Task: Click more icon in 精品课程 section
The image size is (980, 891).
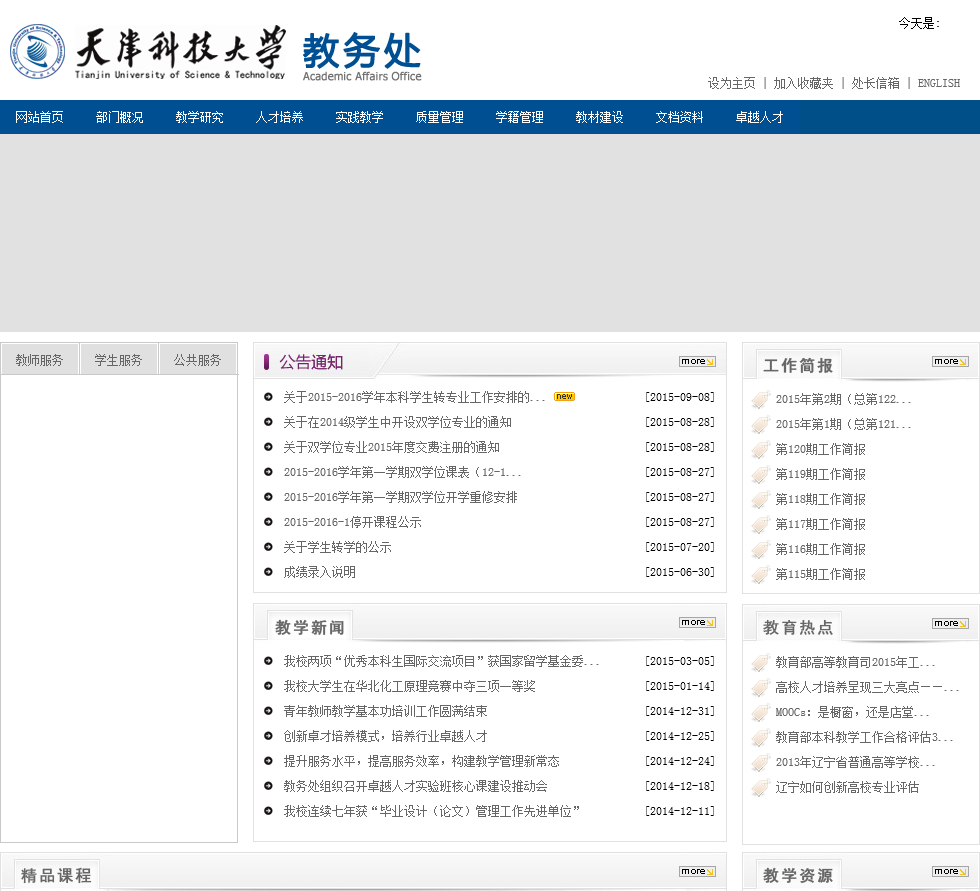Action: [698, 872]
